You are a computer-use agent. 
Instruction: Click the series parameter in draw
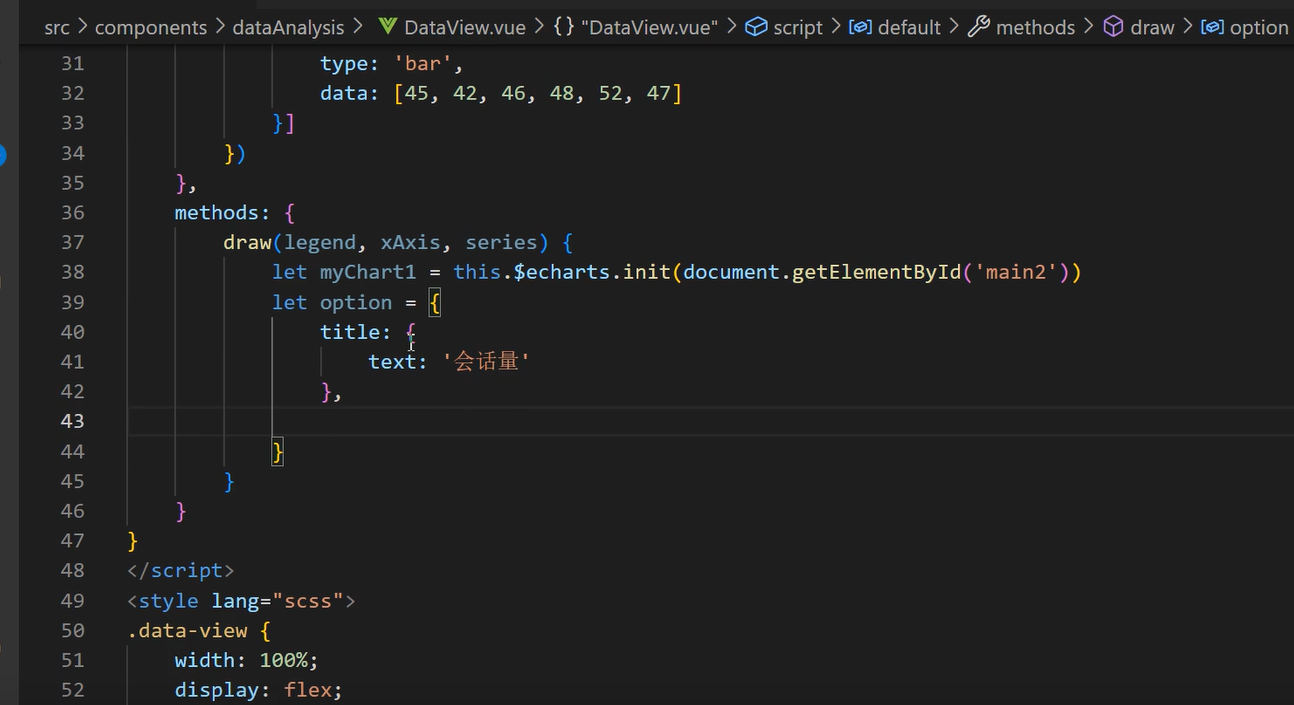click(502, 242)
